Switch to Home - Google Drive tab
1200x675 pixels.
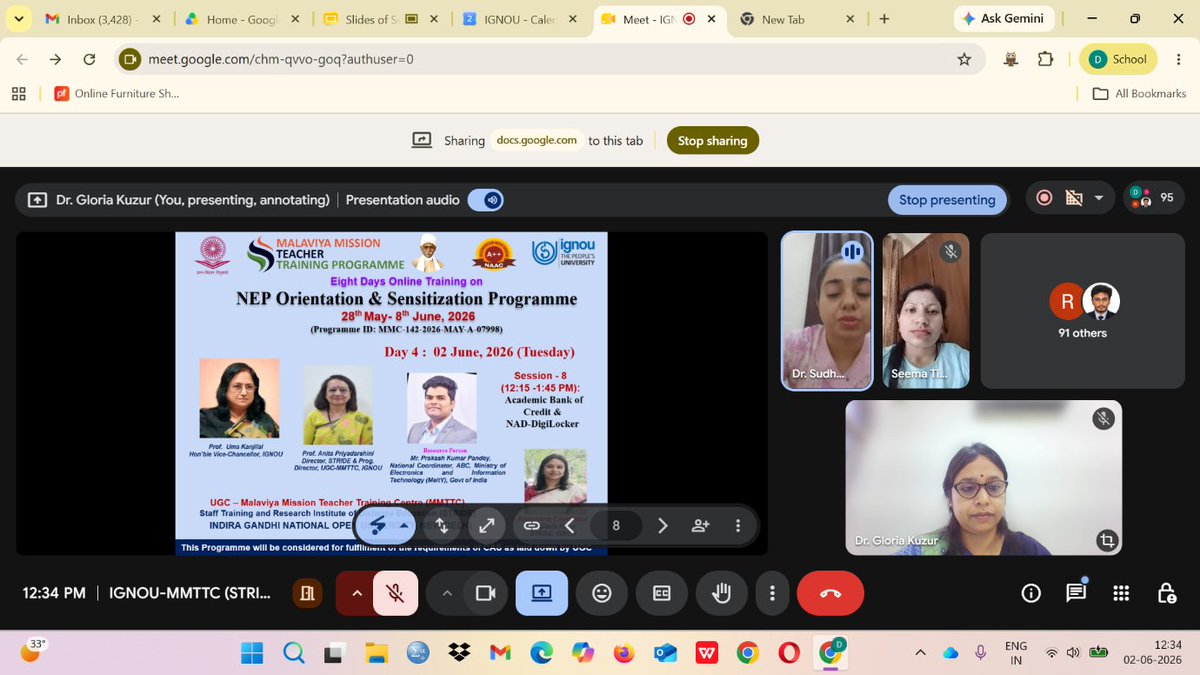pos(240,18)
